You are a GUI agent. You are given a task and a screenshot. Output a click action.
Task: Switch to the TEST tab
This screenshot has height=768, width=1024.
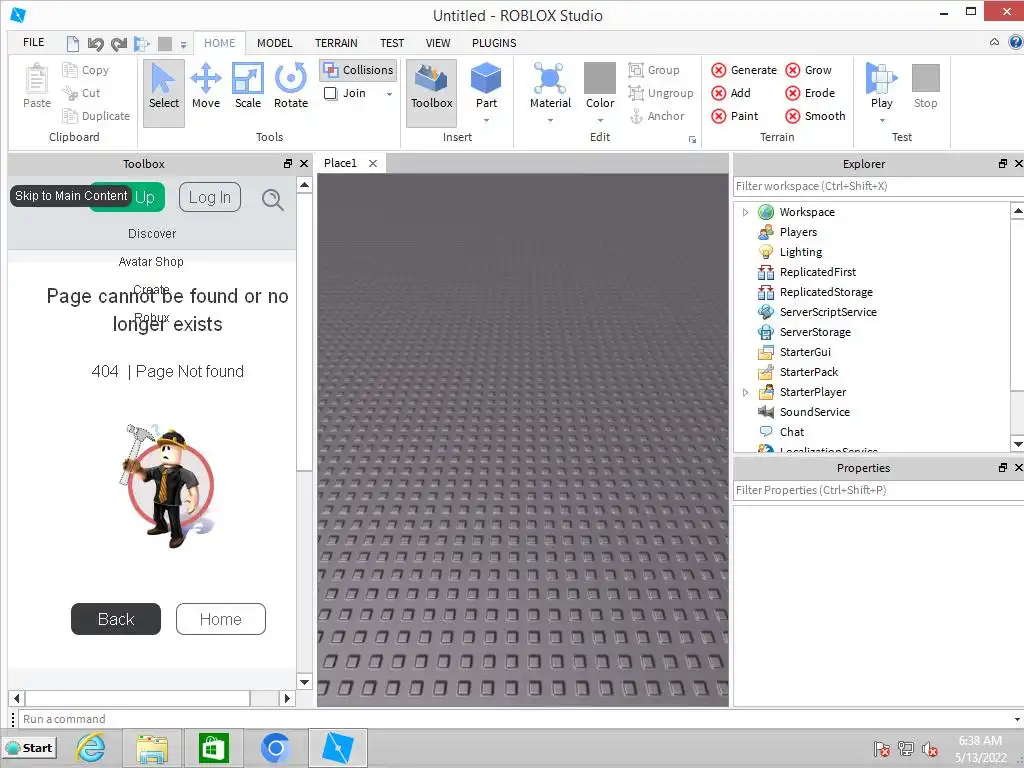click(x=392, y=43)
